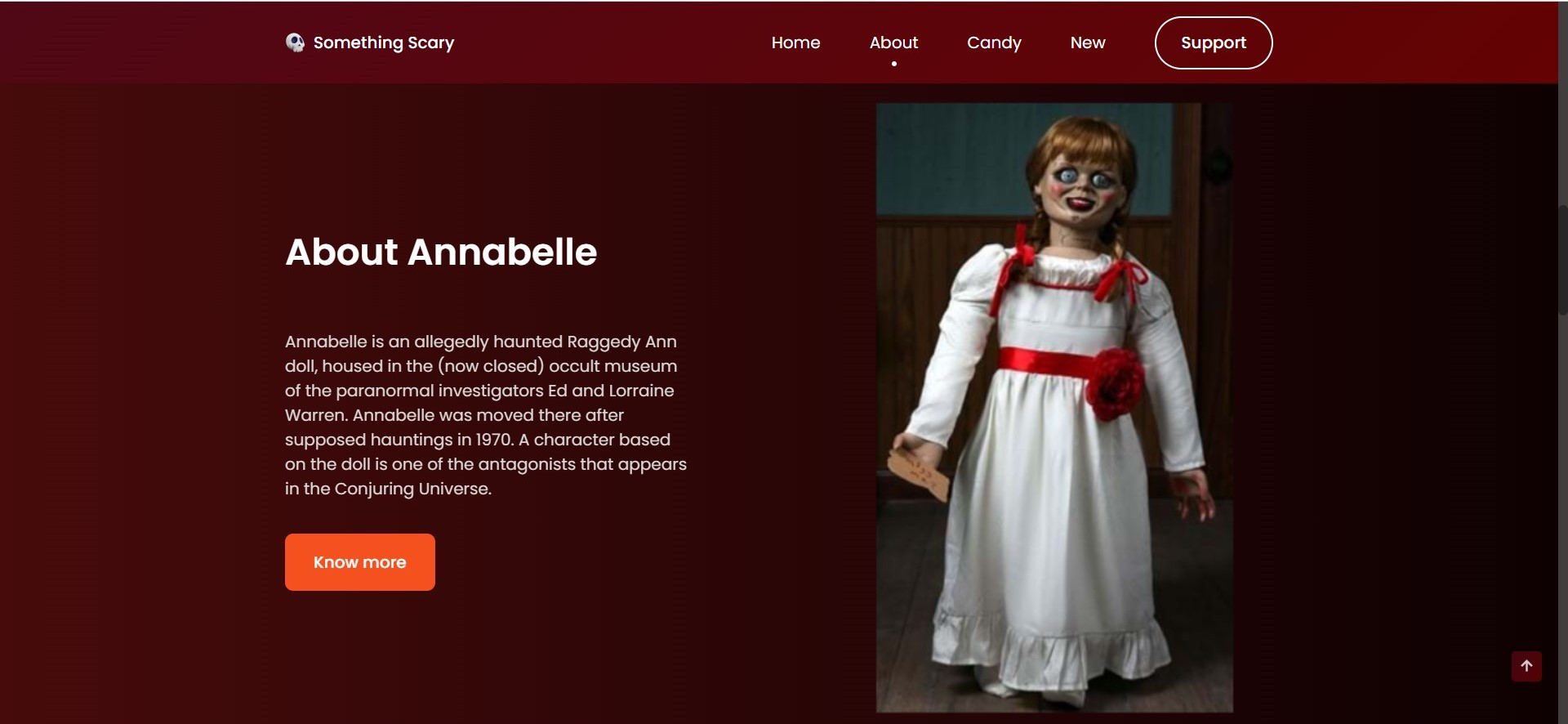Click the Annabelle description paragraph

[486, 415]
